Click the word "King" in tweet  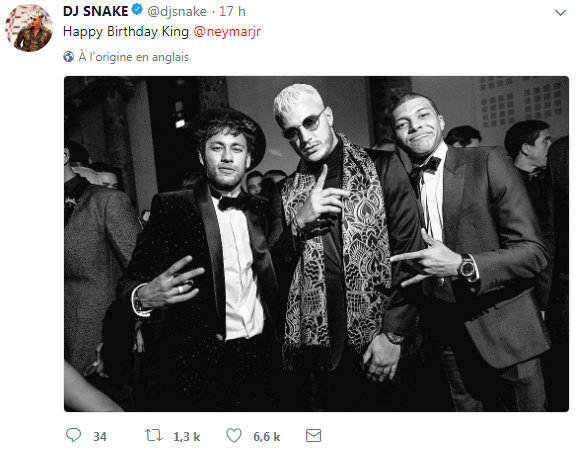tap(175, 32)
